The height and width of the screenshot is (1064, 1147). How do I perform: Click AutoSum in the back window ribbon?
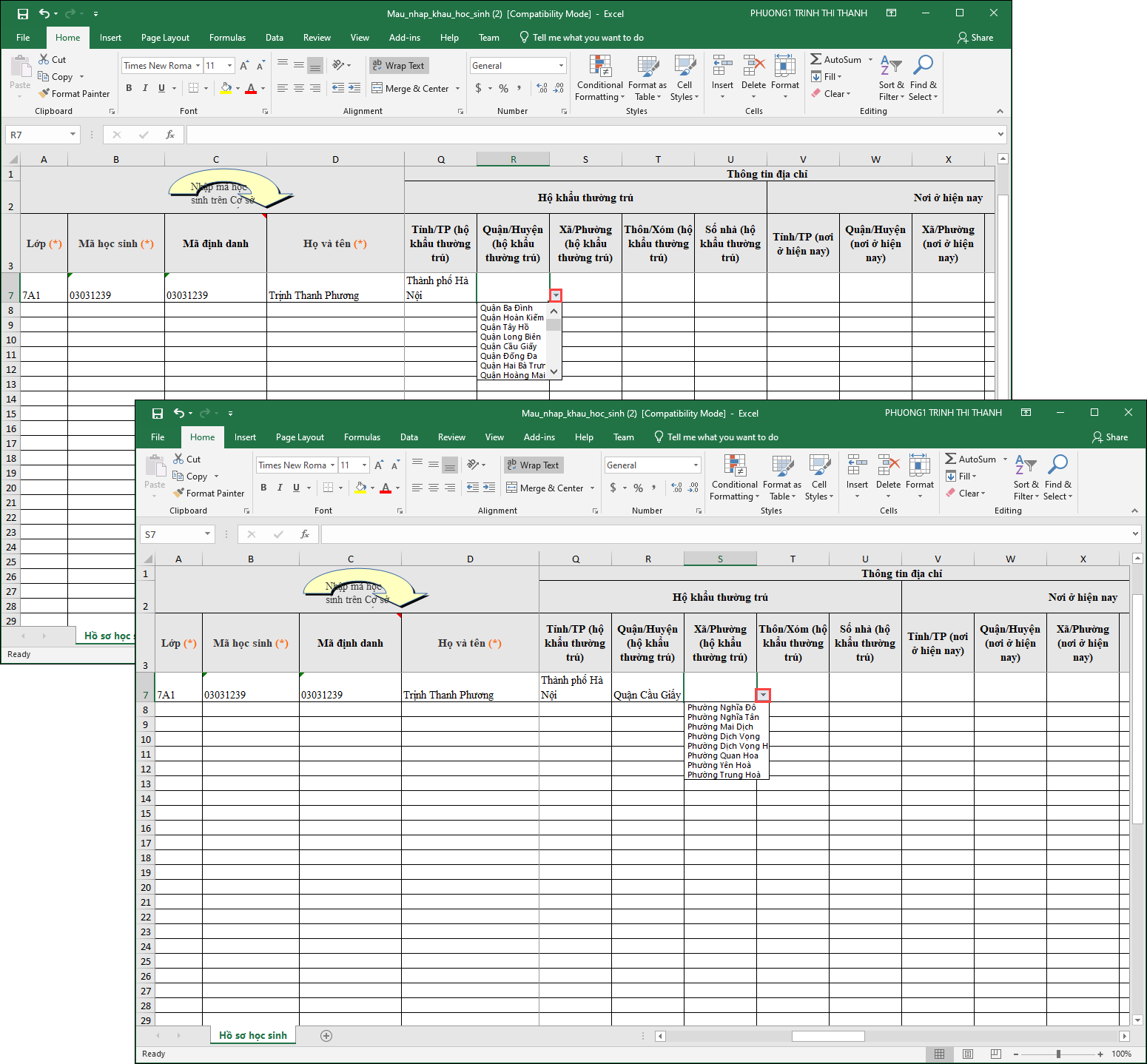tap(836, 60)
